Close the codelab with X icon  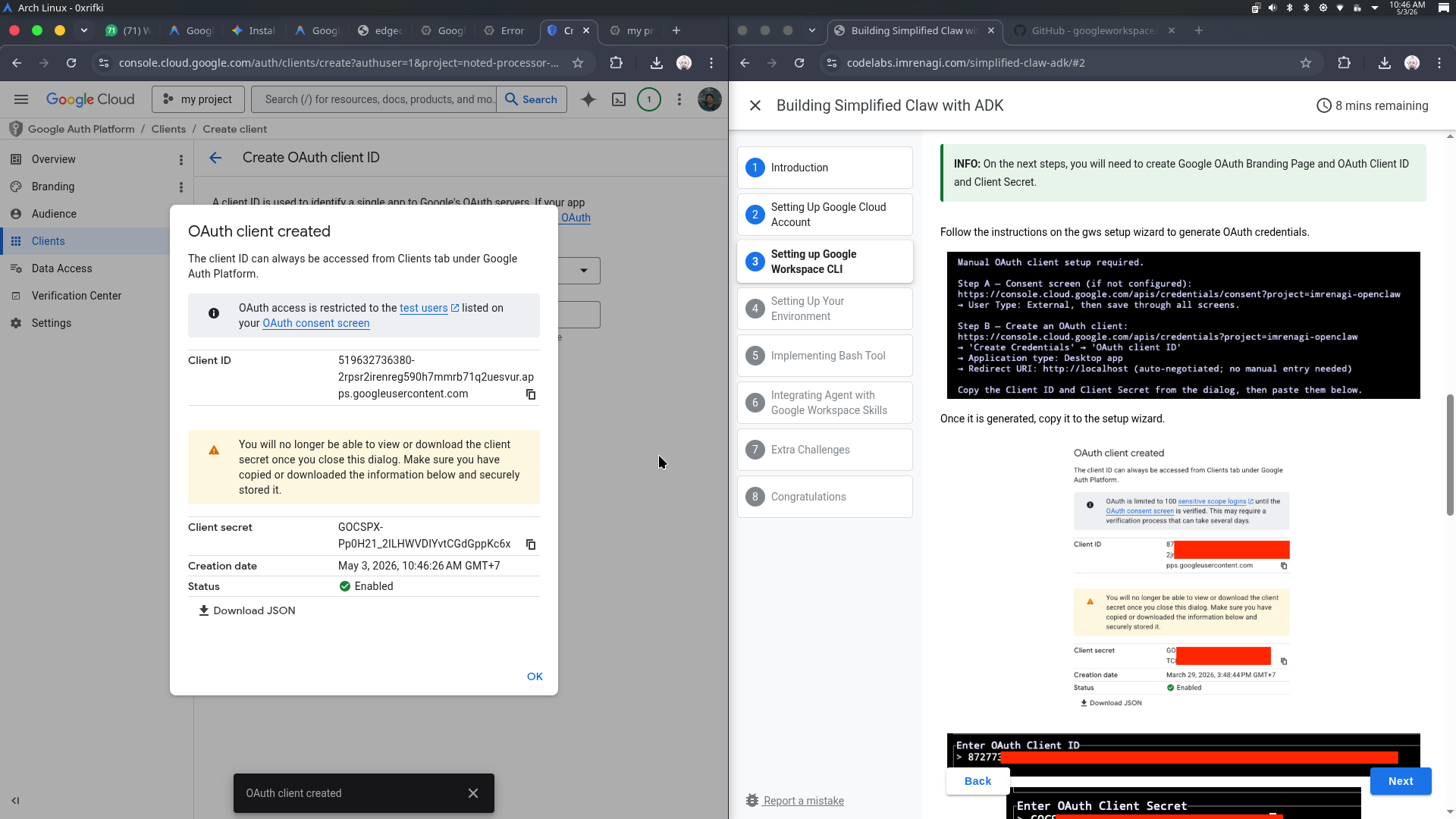(755, 106)
